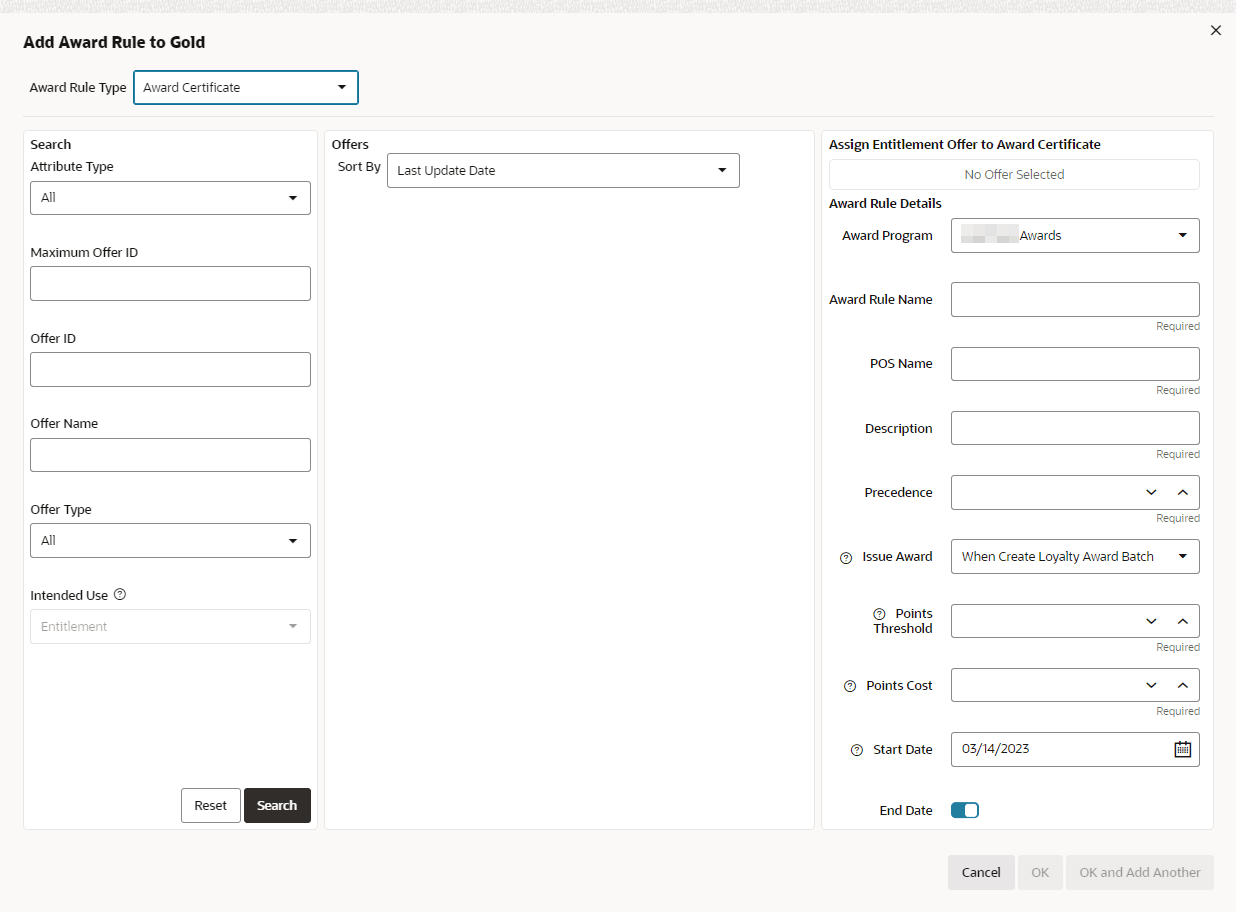The width and height of the screenshot is (1236, 912).
Task: Open the Issue Award dropdown
Action: click(x=1075, y=557)
